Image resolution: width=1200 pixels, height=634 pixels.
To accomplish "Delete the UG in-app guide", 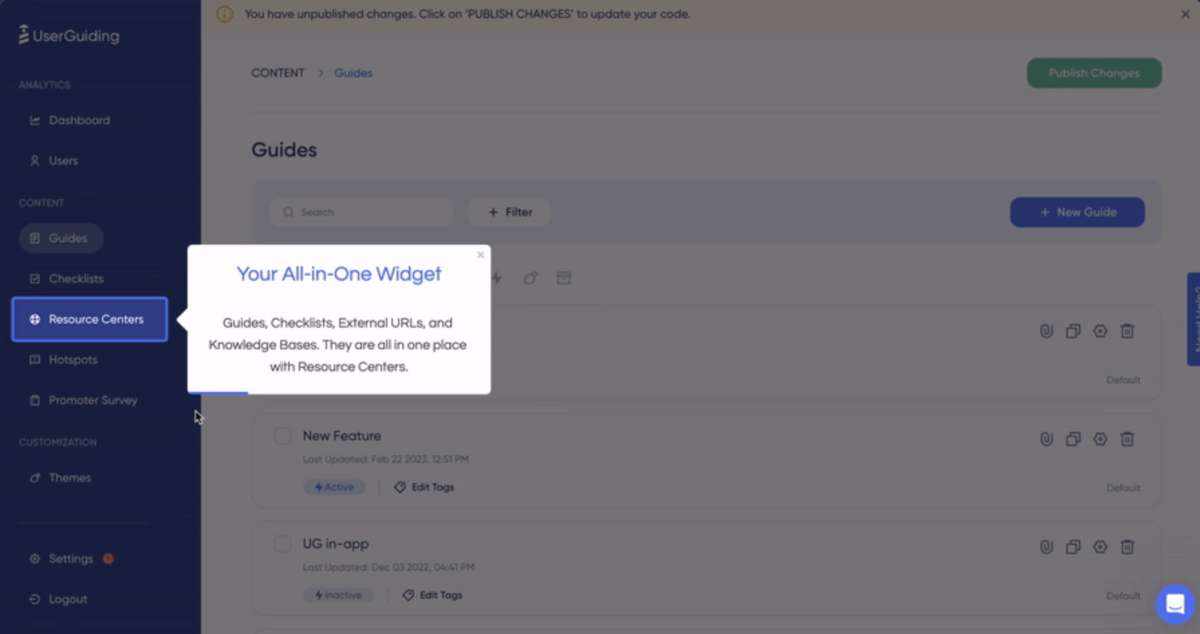I will click(1127, 547).
